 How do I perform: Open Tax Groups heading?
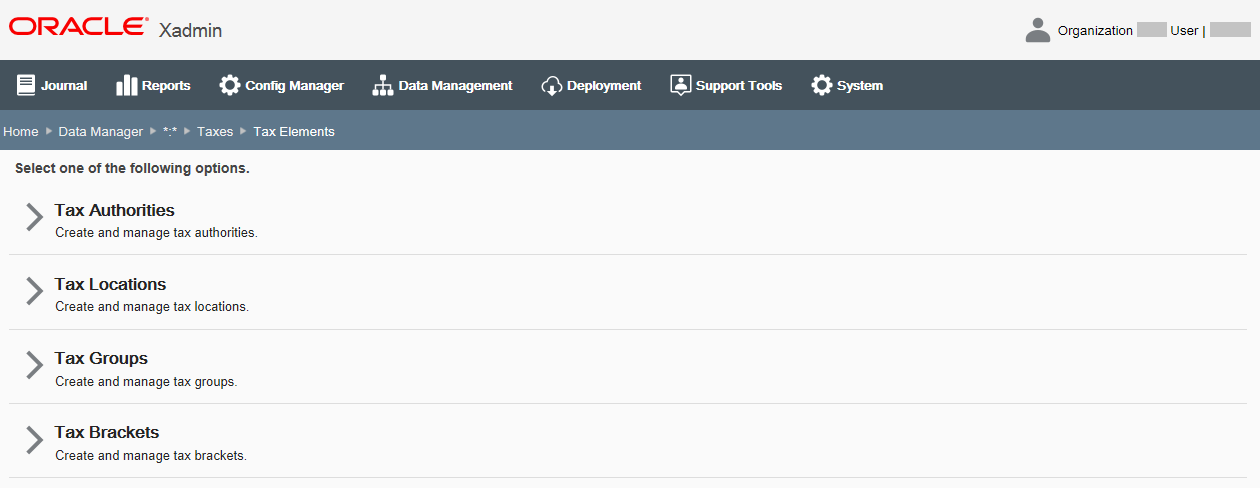pyautogui.click(x=101, y=358)
